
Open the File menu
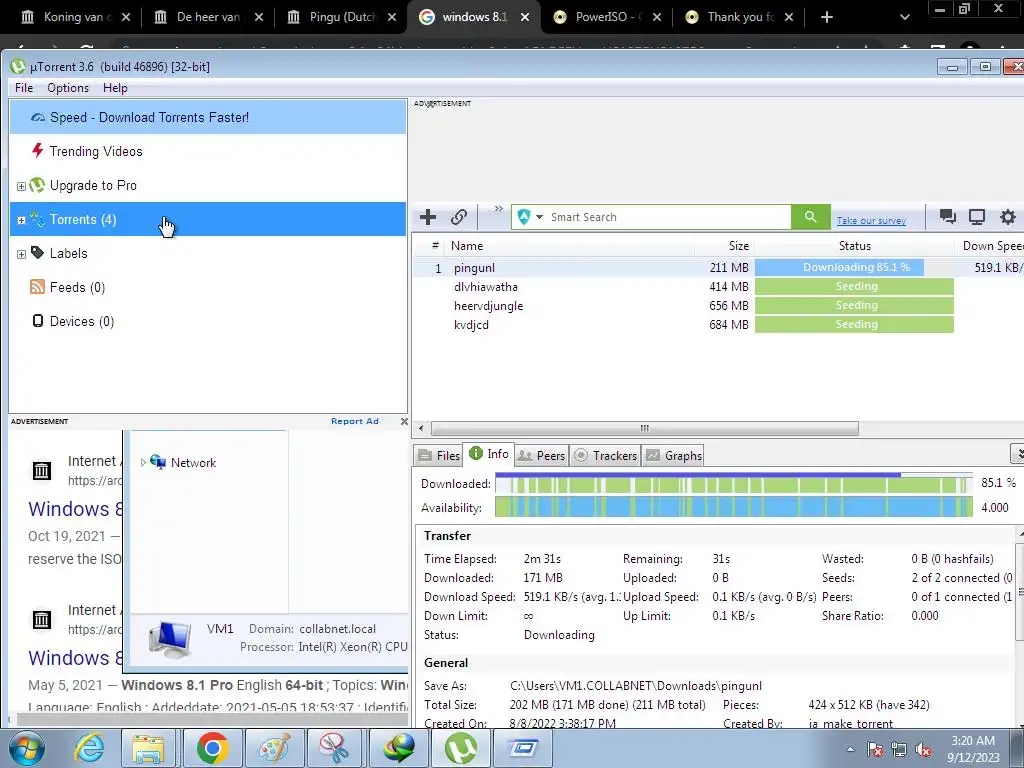(x=24, y=88)
